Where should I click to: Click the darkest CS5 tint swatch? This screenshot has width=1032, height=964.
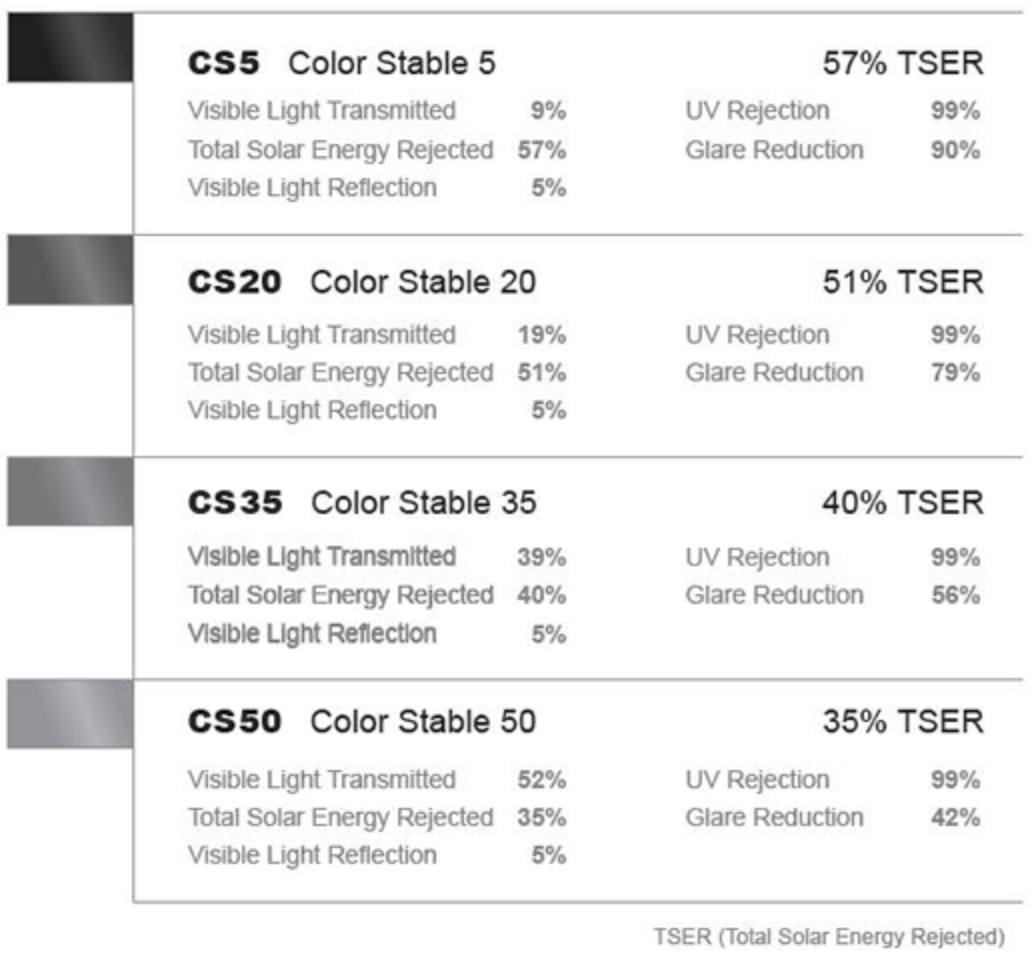[70, 48]
